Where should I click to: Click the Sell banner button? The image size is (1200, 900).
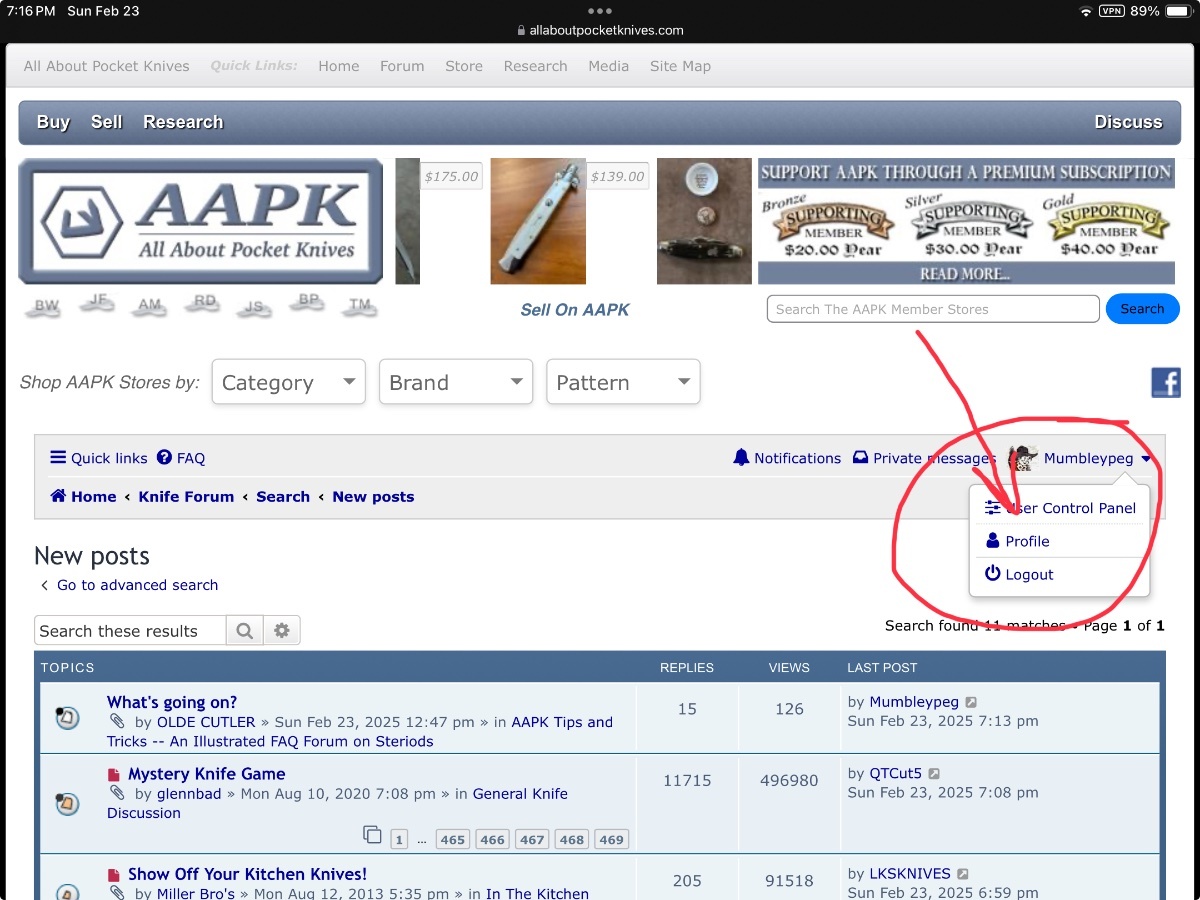pyautogui.click(x=106, y=122)
